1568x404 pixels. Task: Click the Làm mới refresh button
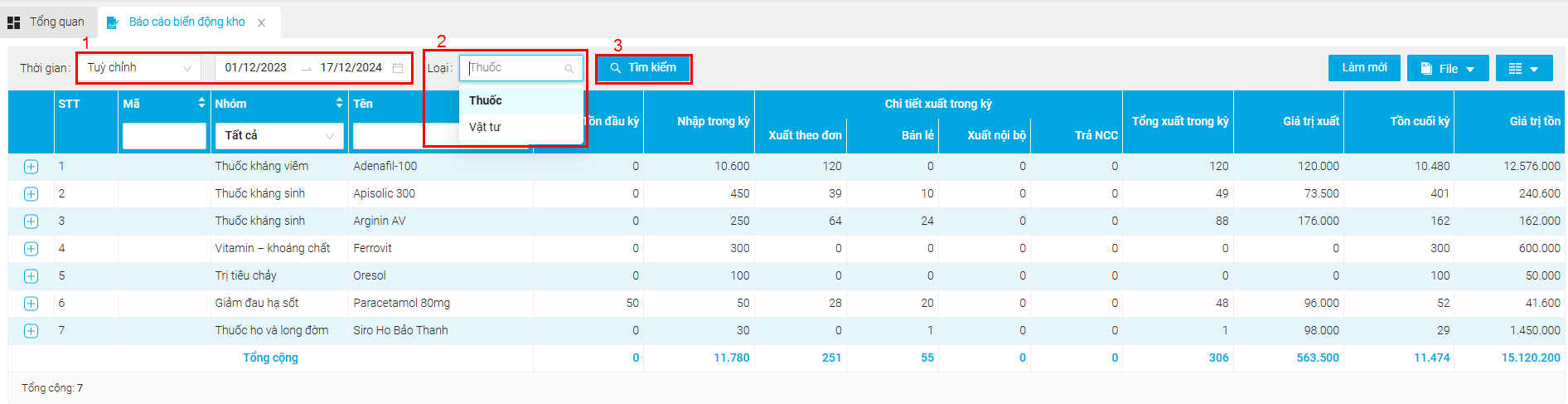click(x=1364, y=68)
